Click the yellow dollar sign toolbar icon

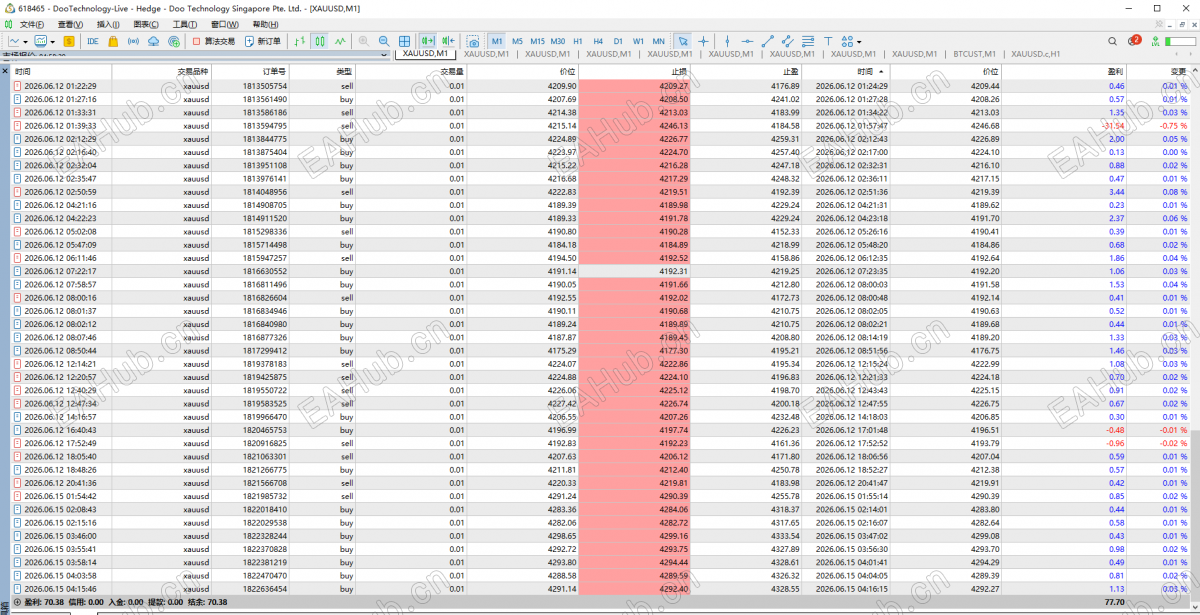(69, 41)
